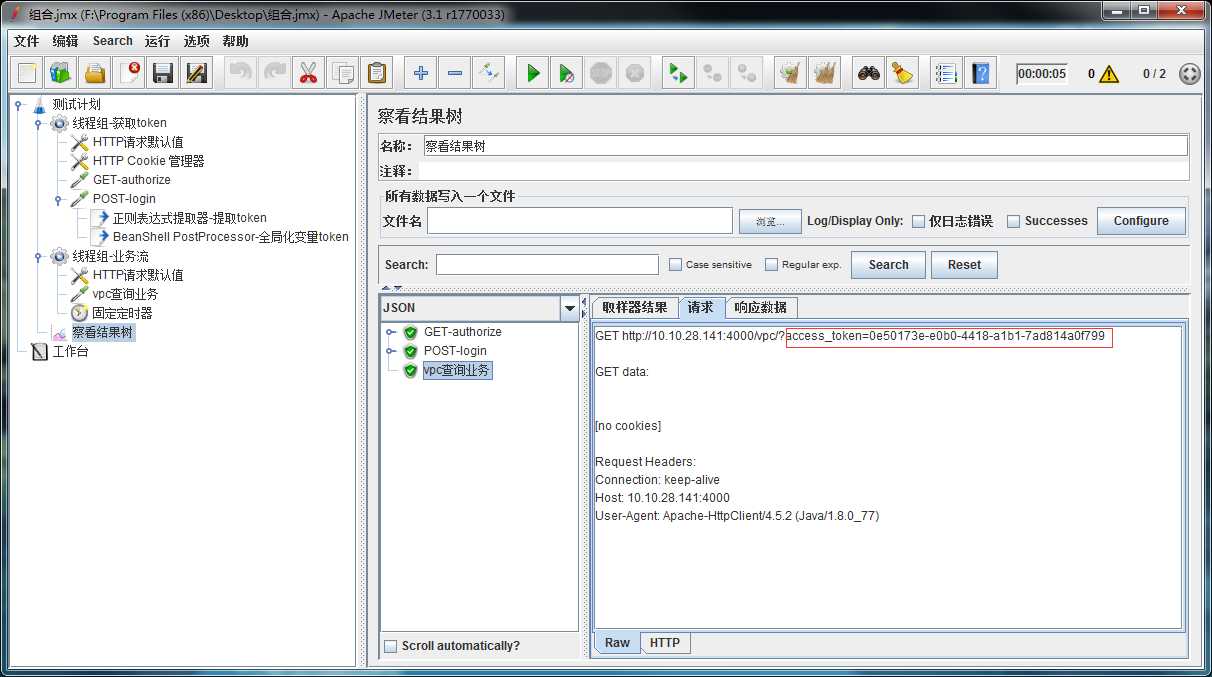1212x677 pixels.
Task: Collapse the 线程组-获取token node
Action: coord(38,123)
